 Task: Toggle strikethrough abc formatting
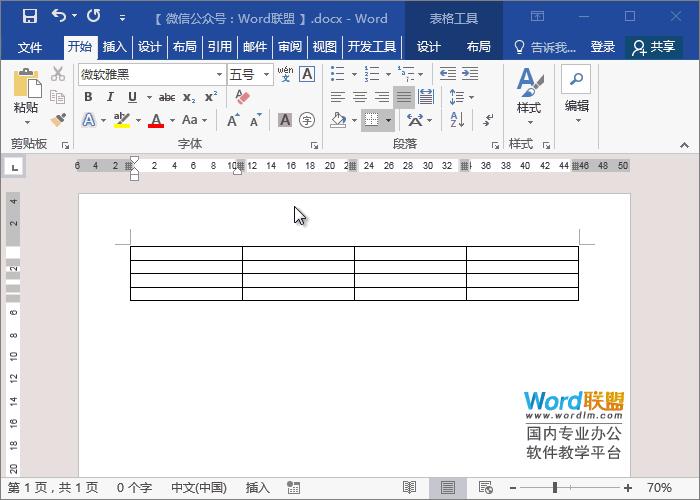click(x=167, y=97)
